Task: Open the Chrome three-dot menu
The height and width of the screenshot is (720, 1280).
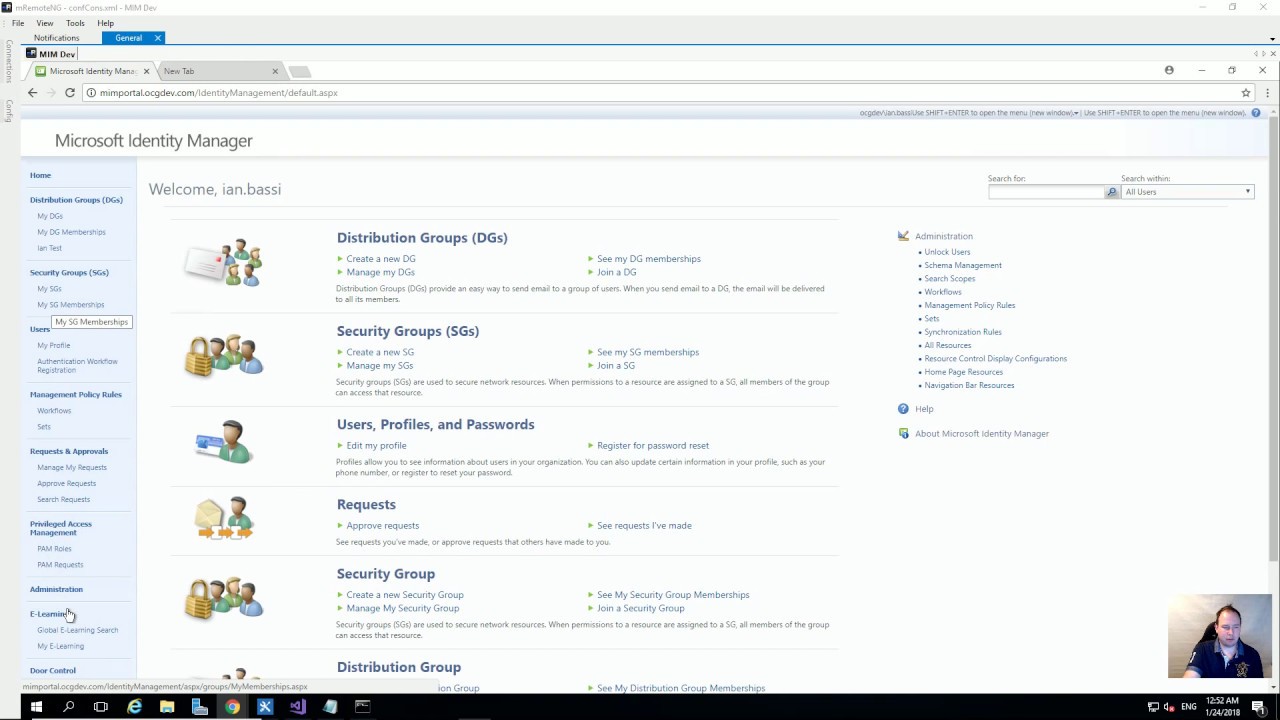Action: pyautogui.click(x=1267, y=93)
